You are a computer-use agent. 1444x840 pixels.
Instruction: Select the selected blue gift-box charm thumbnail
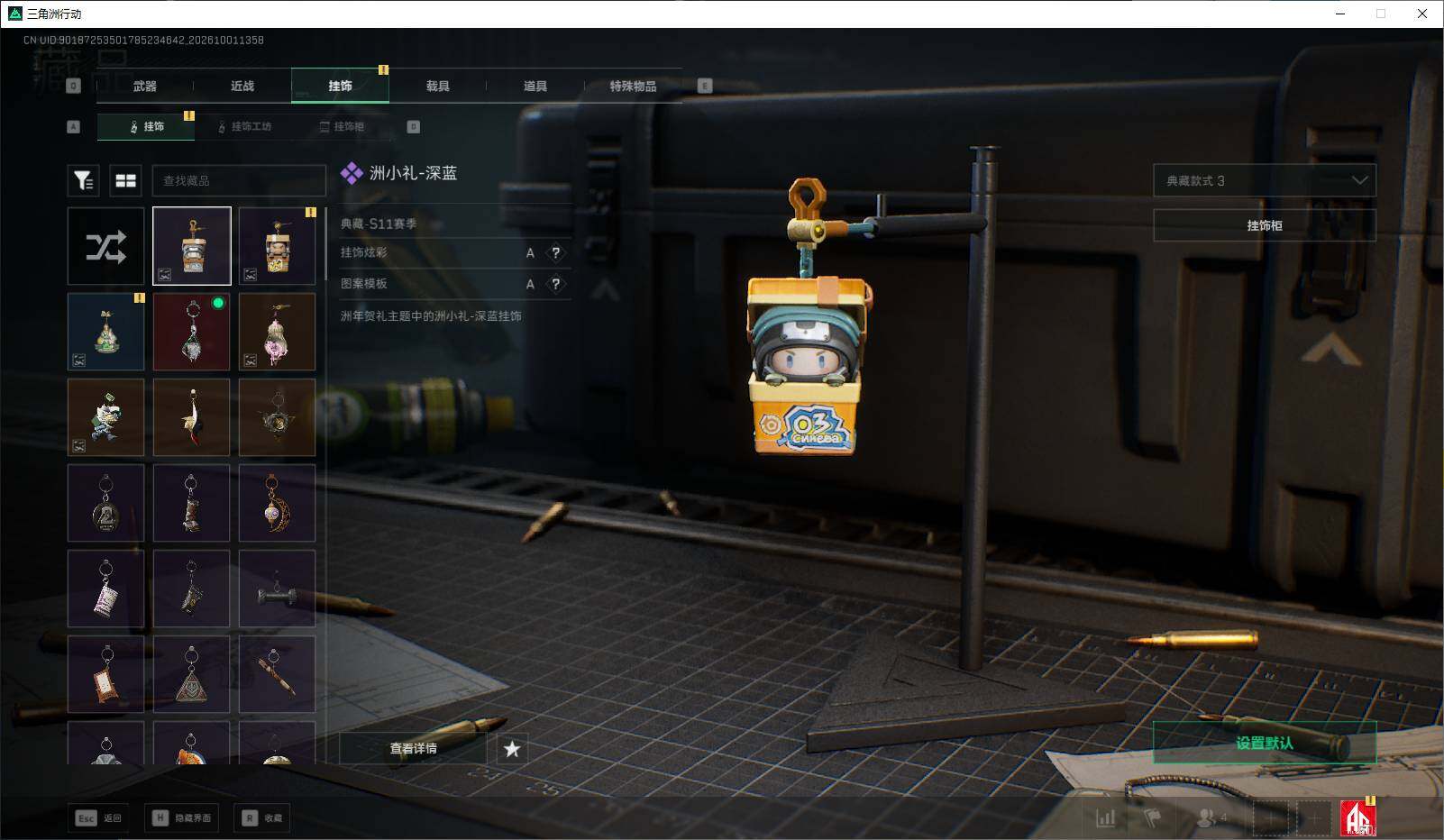point(192,246)
